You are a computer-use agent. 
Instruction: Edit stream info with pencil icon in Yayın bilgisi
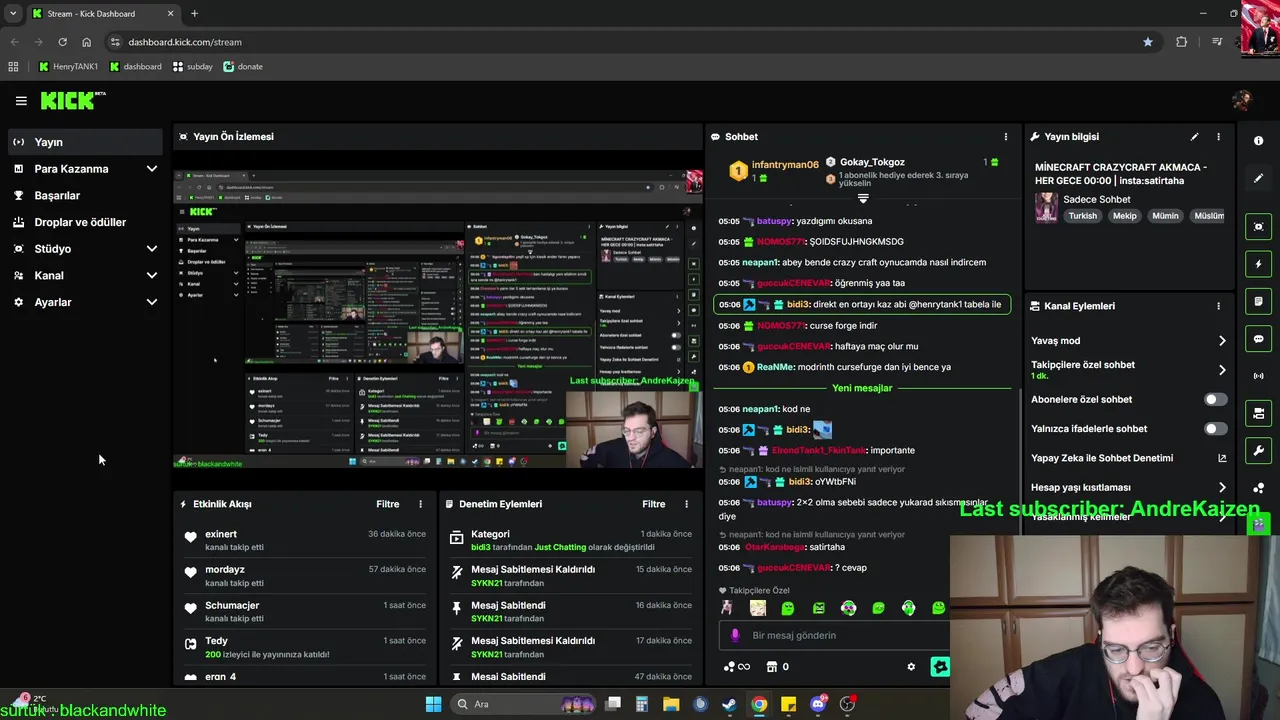tap(1194, 136)
